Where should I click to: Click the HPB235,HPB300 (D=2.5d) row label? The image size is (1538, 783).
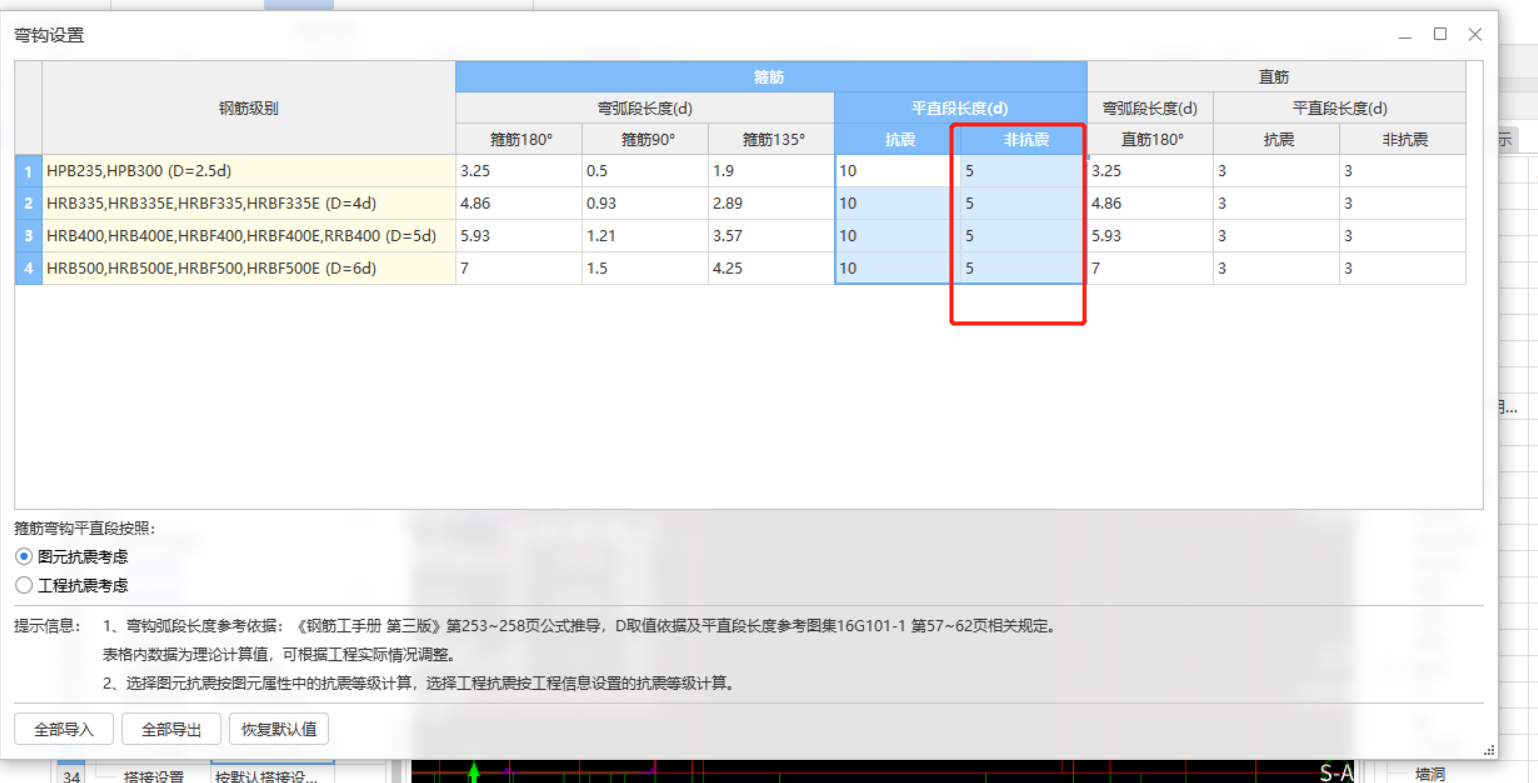click(248, 171)
